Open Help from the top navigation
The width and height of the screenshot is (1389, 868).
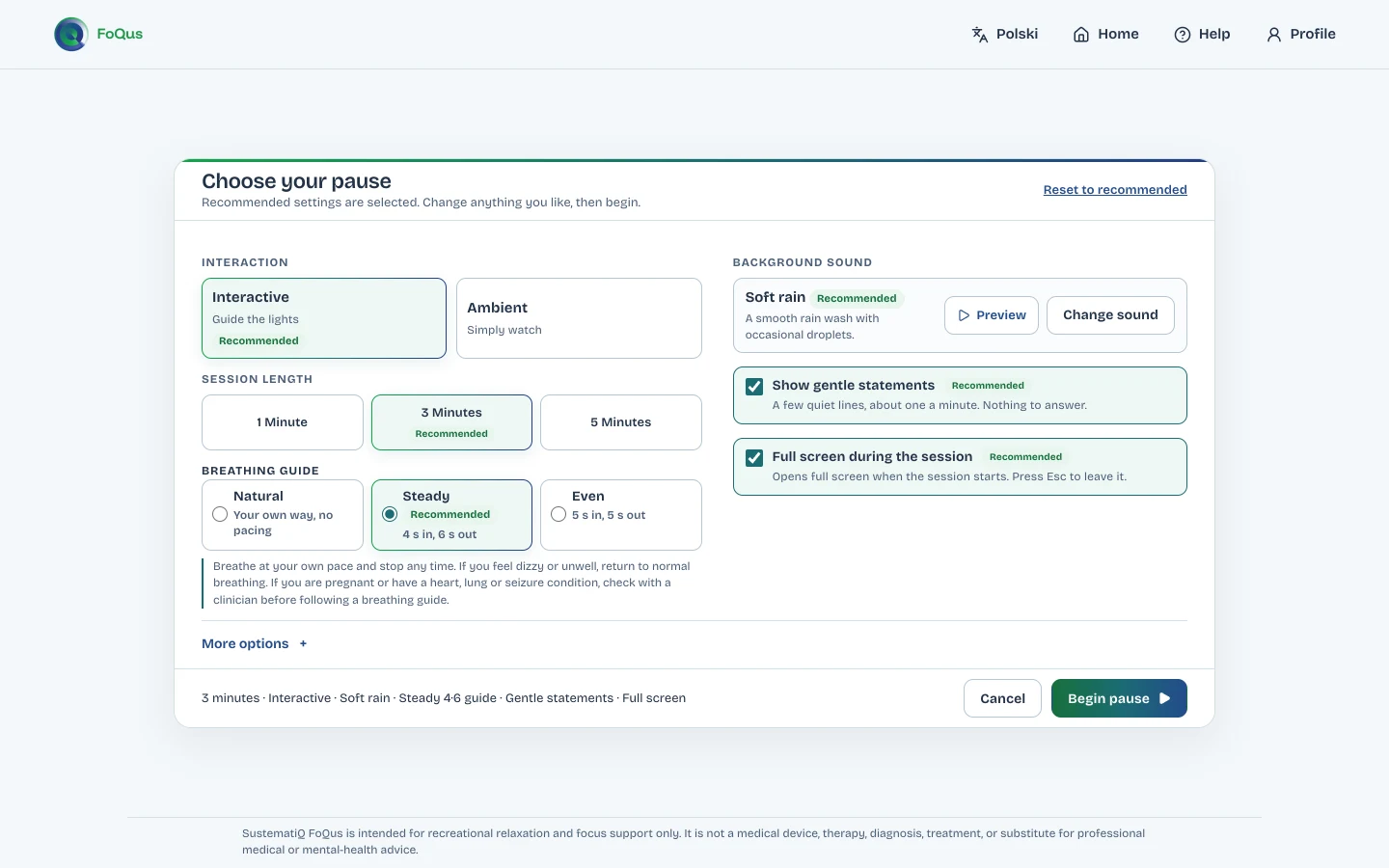[1202, 35]
